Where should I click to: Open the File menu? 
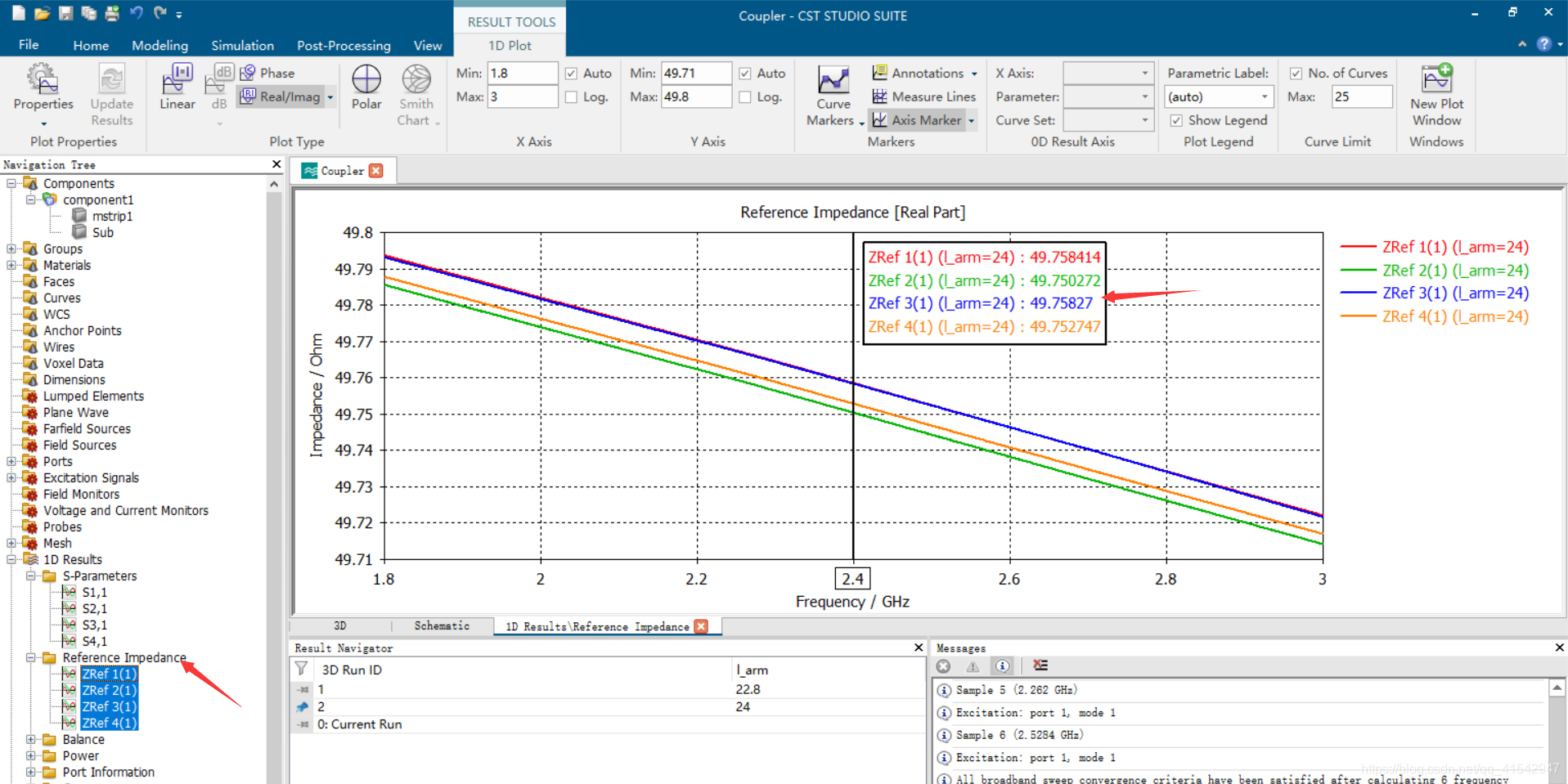coord(29,45)
